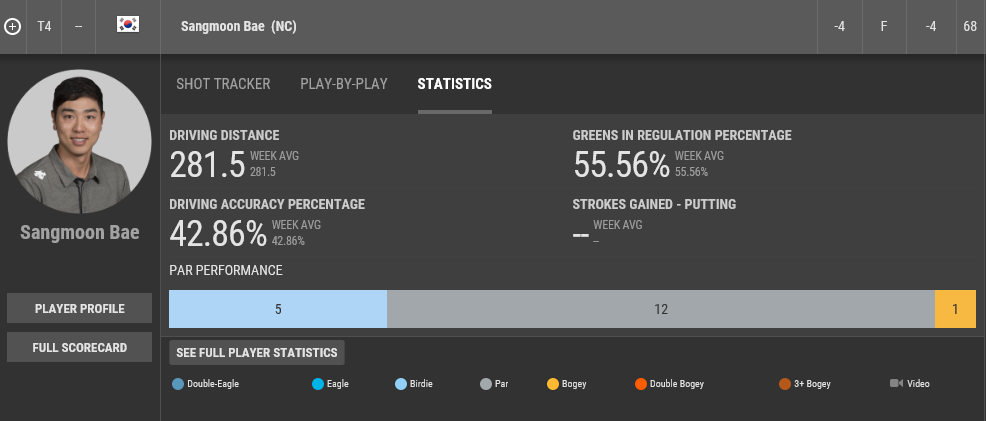Image resolution: width=986 pixels, height=421 pixels.
Task: Click the plus icon beside T4
Action: 12,26
